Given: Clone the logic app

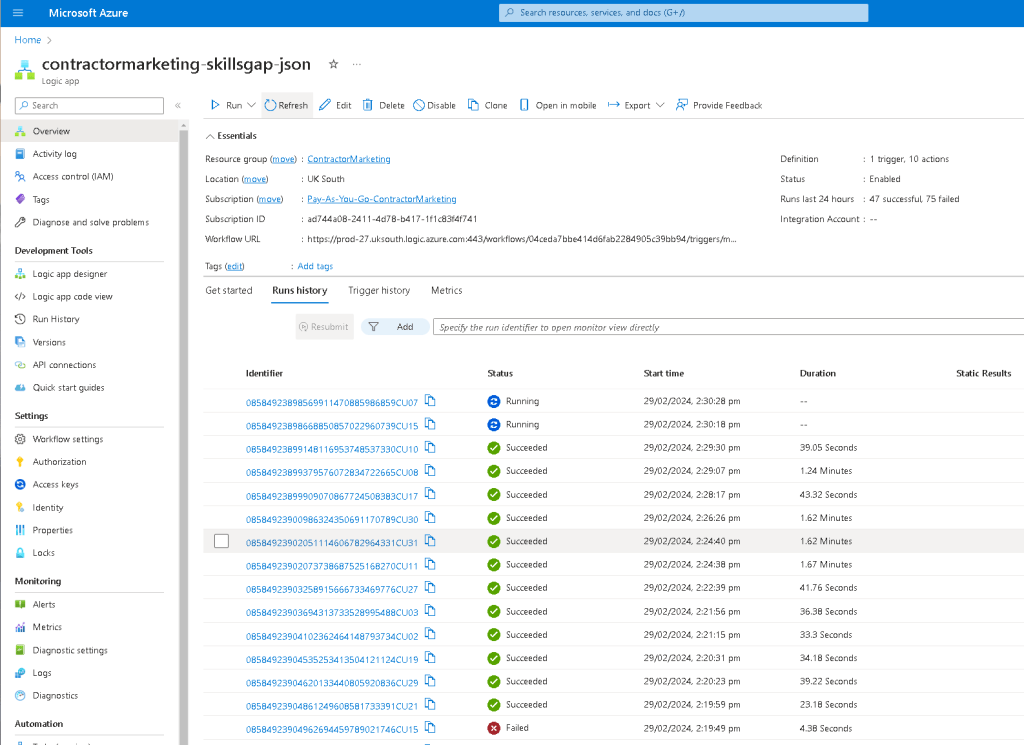Looking at the screenshot, I should 488,105.
